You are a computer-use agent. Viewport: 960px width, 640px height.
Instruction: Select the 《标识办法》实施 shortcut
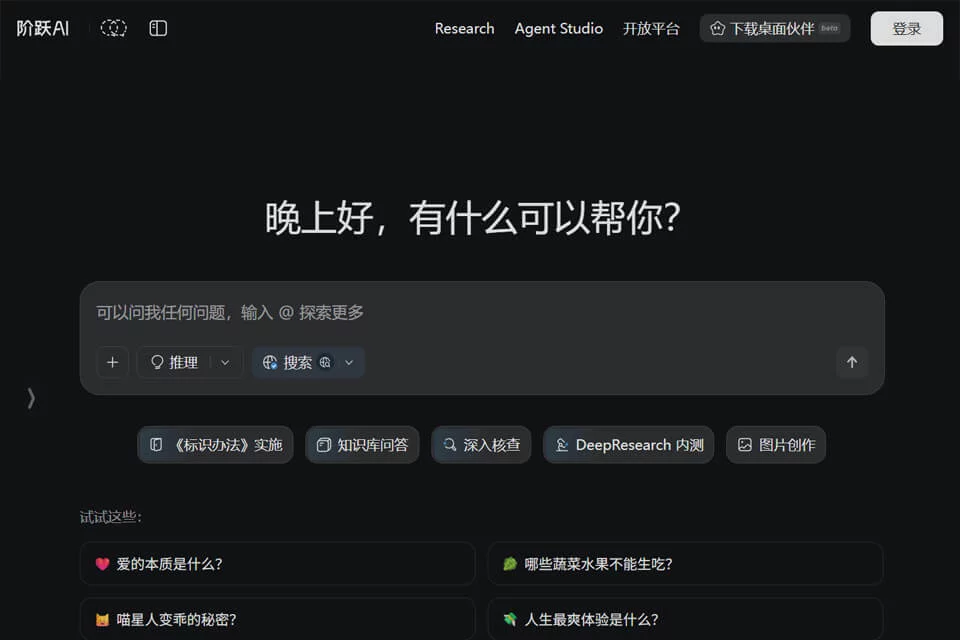tap(216, 445)
